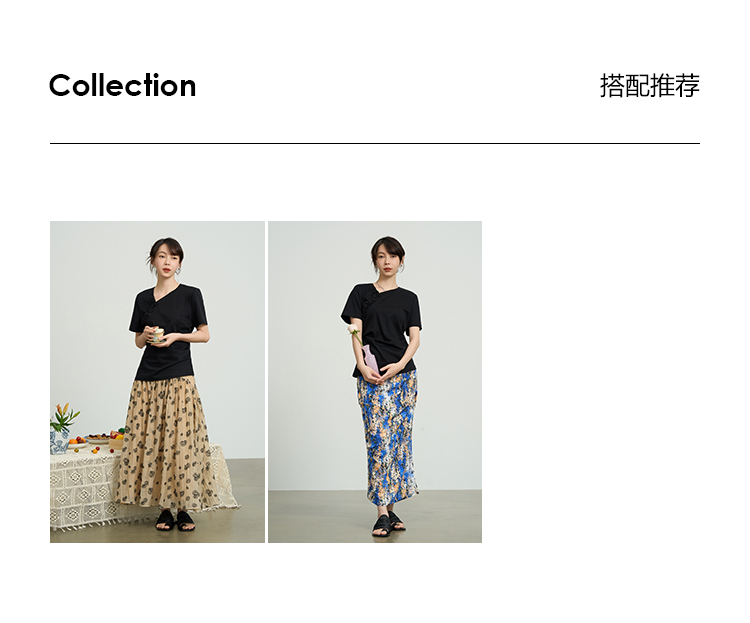Click the cup held by left model
Viewport: 750px width, 623px height.
pos(157,335)
